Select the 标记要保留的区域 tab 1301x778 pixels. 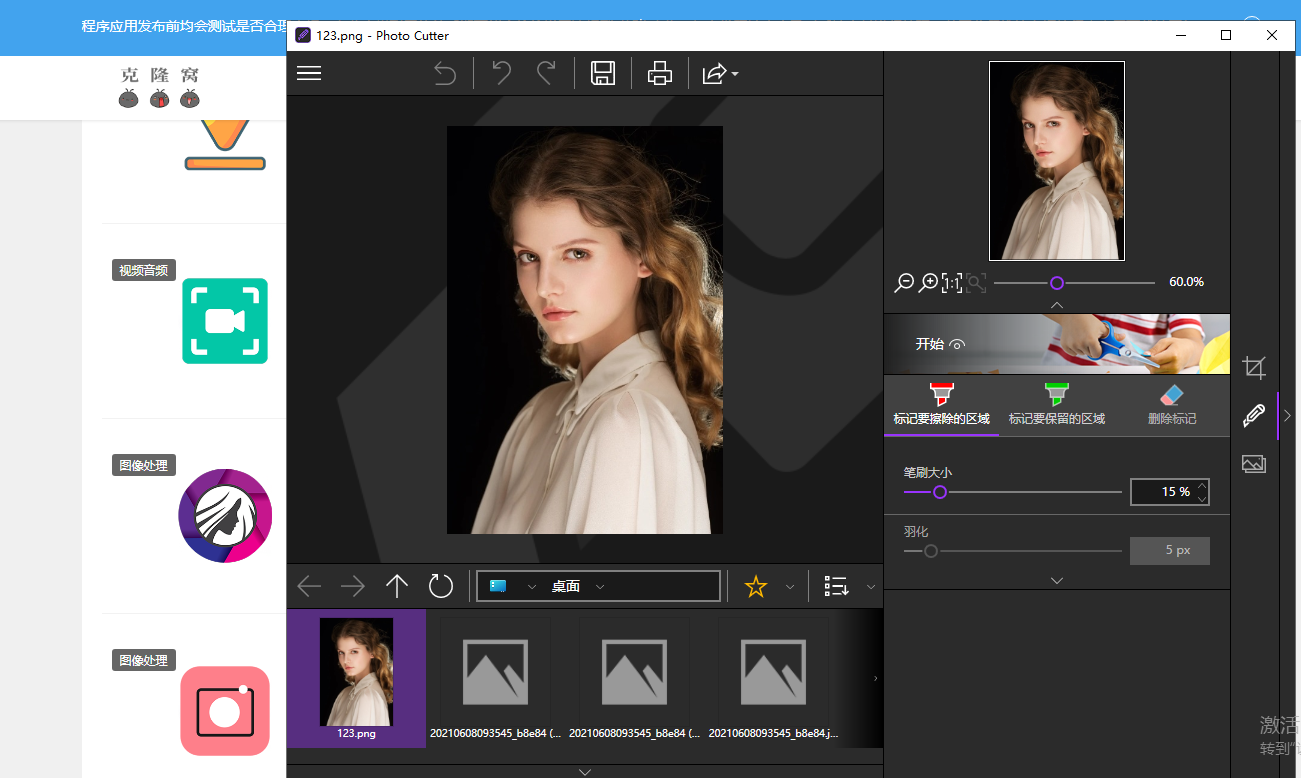coord(1057,406)
